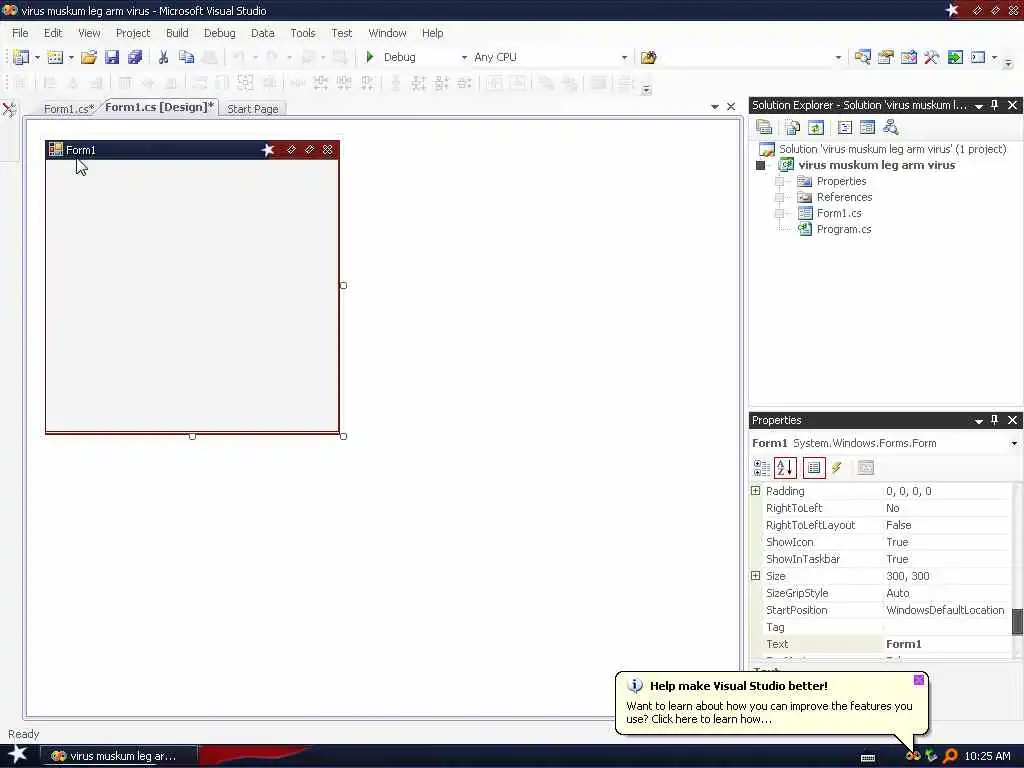The width and height of the screenshot is (1024, 768).
Task: Switch to the Form1.cs* code tab
Action: tap(69, 108)
